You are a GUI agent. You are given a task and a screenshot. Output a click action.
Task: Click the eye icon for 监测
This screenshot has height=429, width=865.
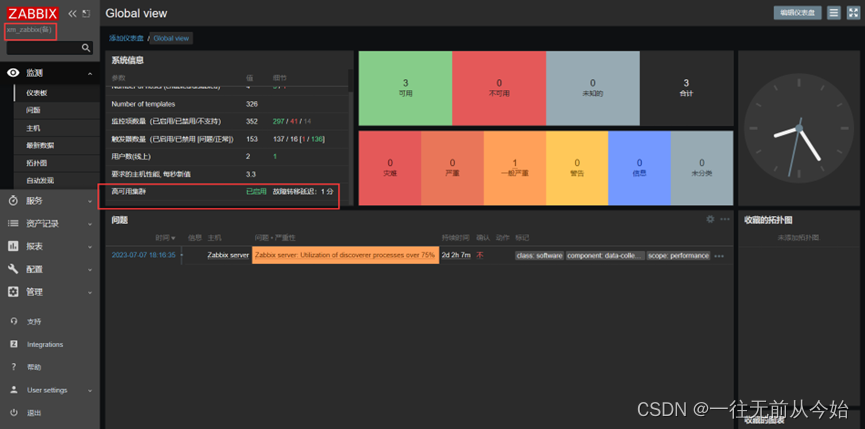(14, 73)
